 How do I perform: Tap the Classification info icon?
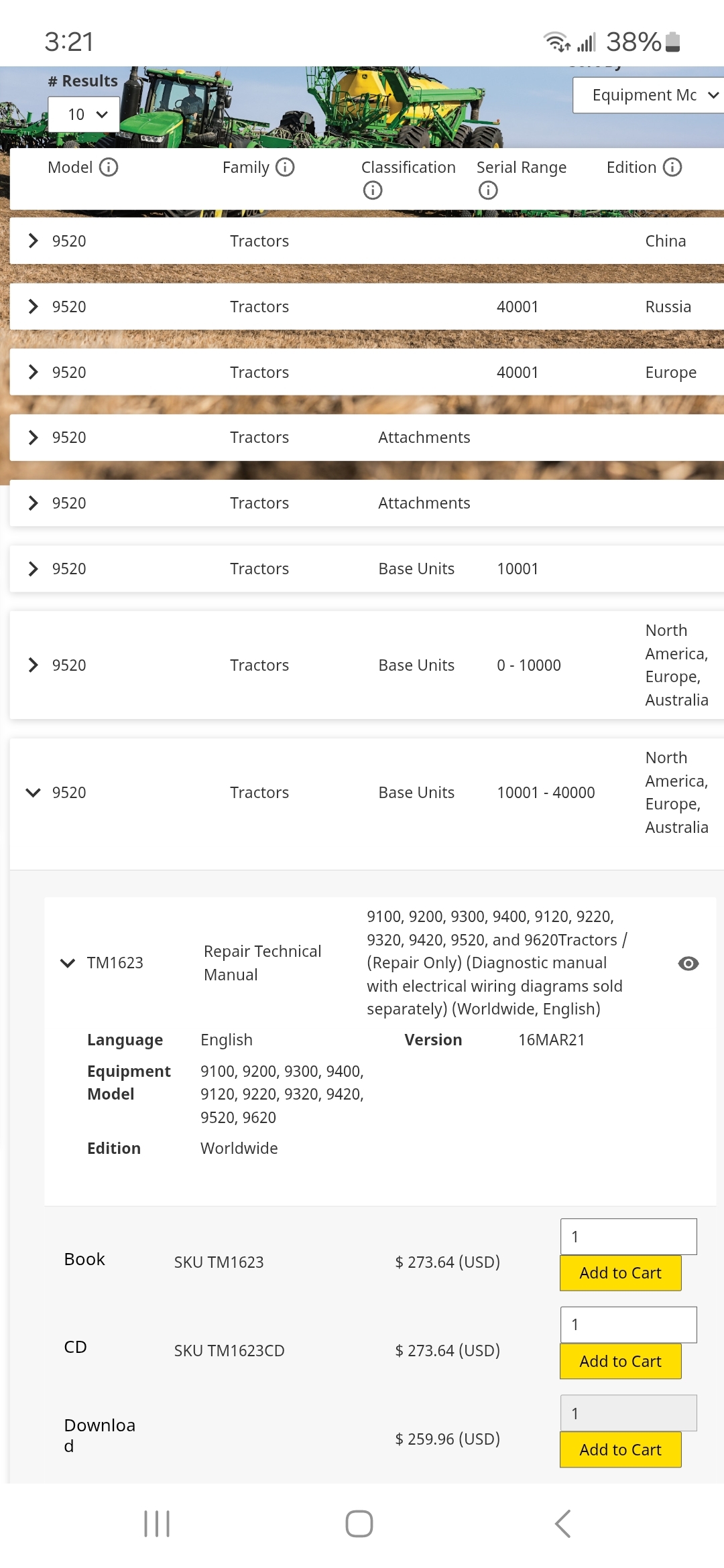[x=373, y=191]
